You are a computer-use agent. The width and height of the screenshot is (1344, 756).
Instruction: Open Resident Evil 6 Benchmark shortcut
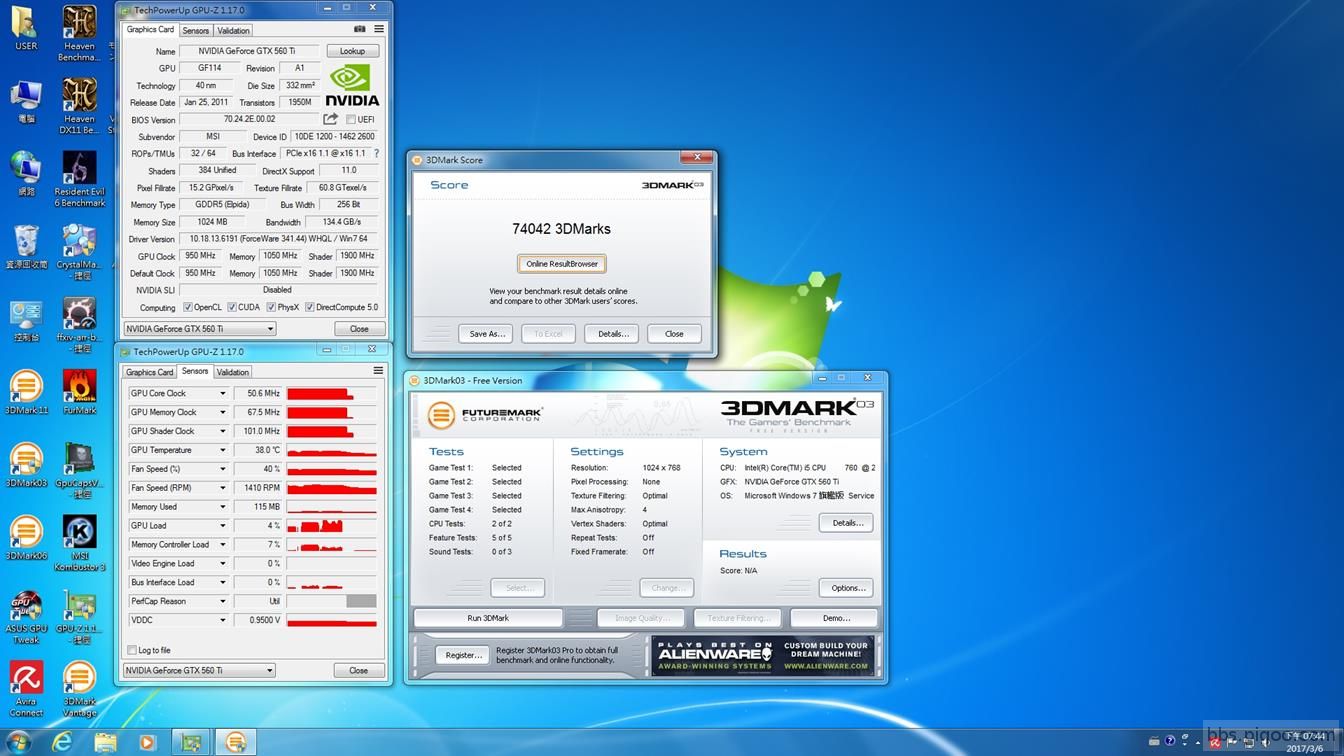[79, 178]
